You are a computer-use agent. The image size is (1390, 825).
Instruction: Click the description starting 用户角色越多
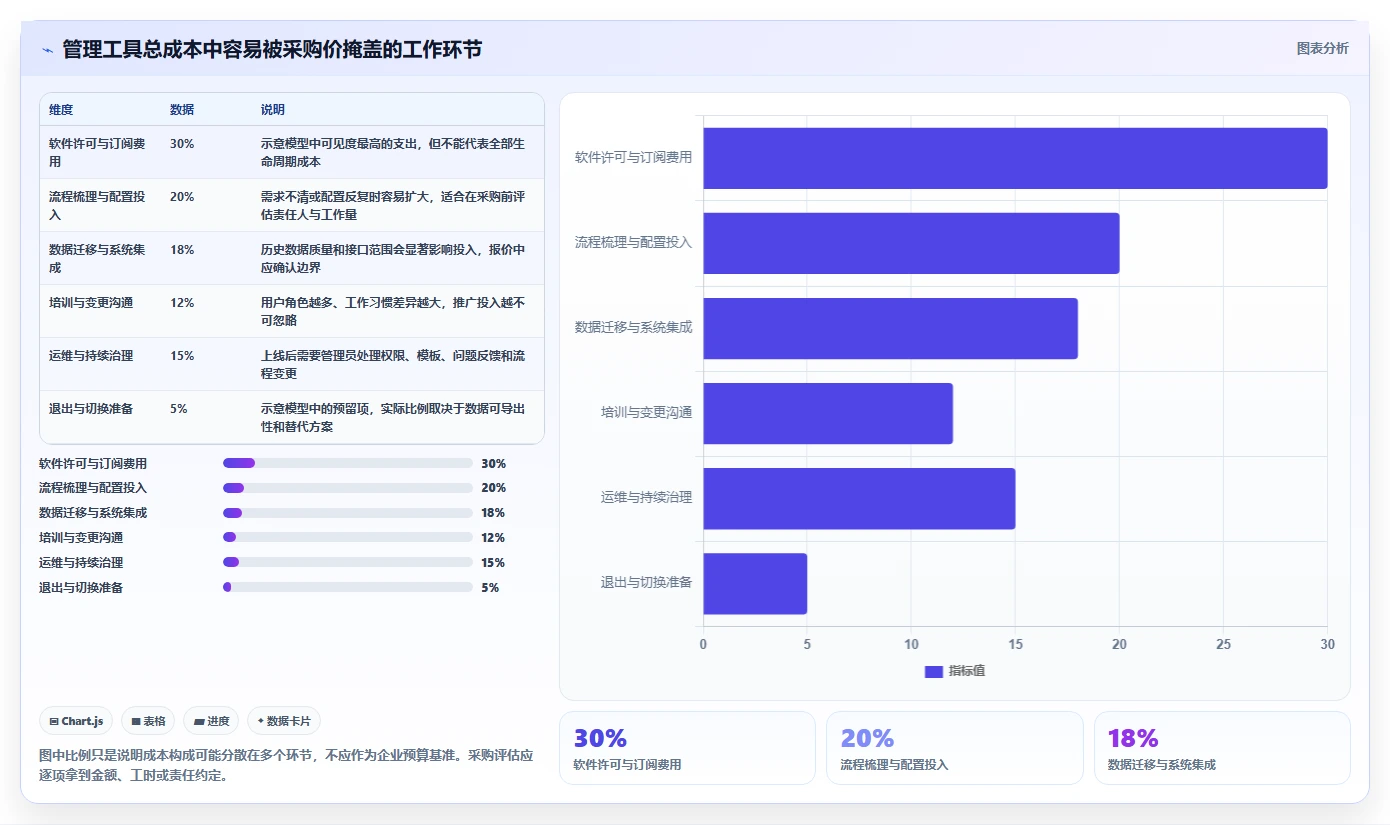click(393, 311)
